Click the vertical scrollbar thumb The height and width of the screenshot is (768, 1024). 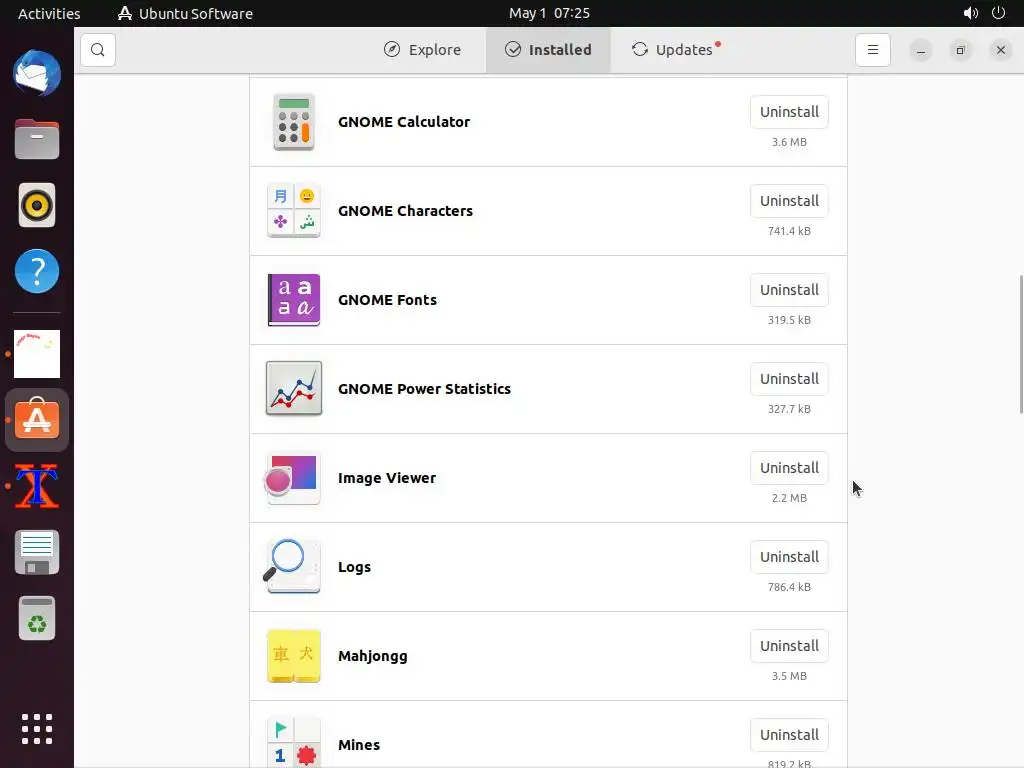(x=1021, y=344)
